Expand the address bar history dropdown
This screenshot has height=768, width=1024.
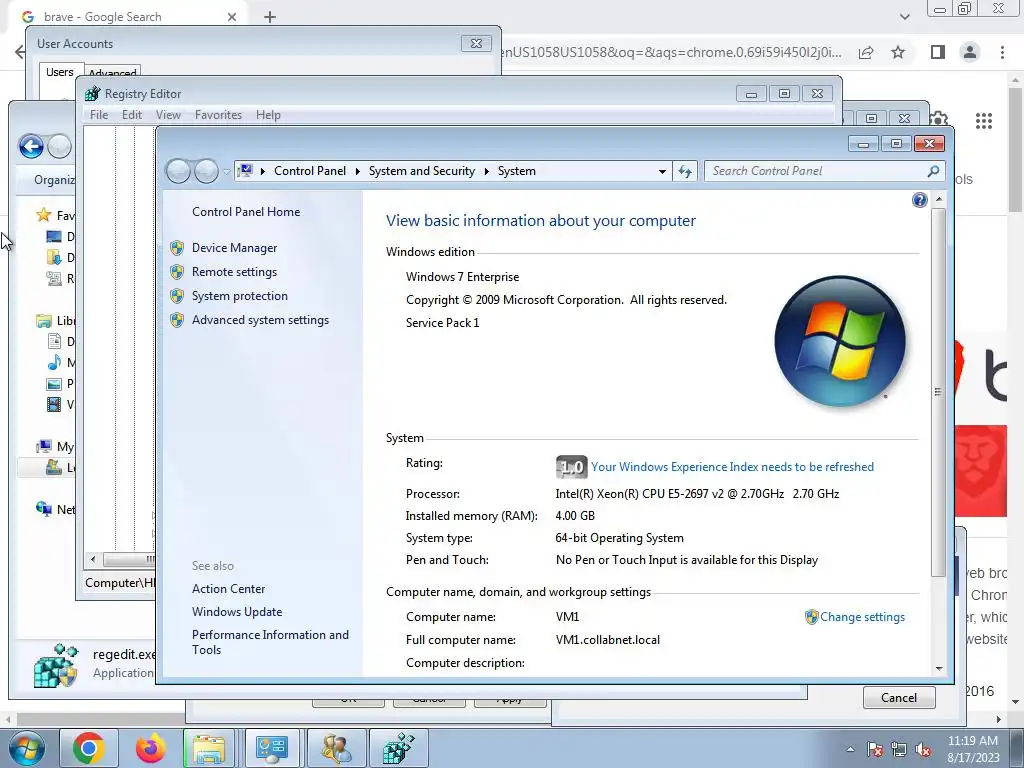coord(662,171)
